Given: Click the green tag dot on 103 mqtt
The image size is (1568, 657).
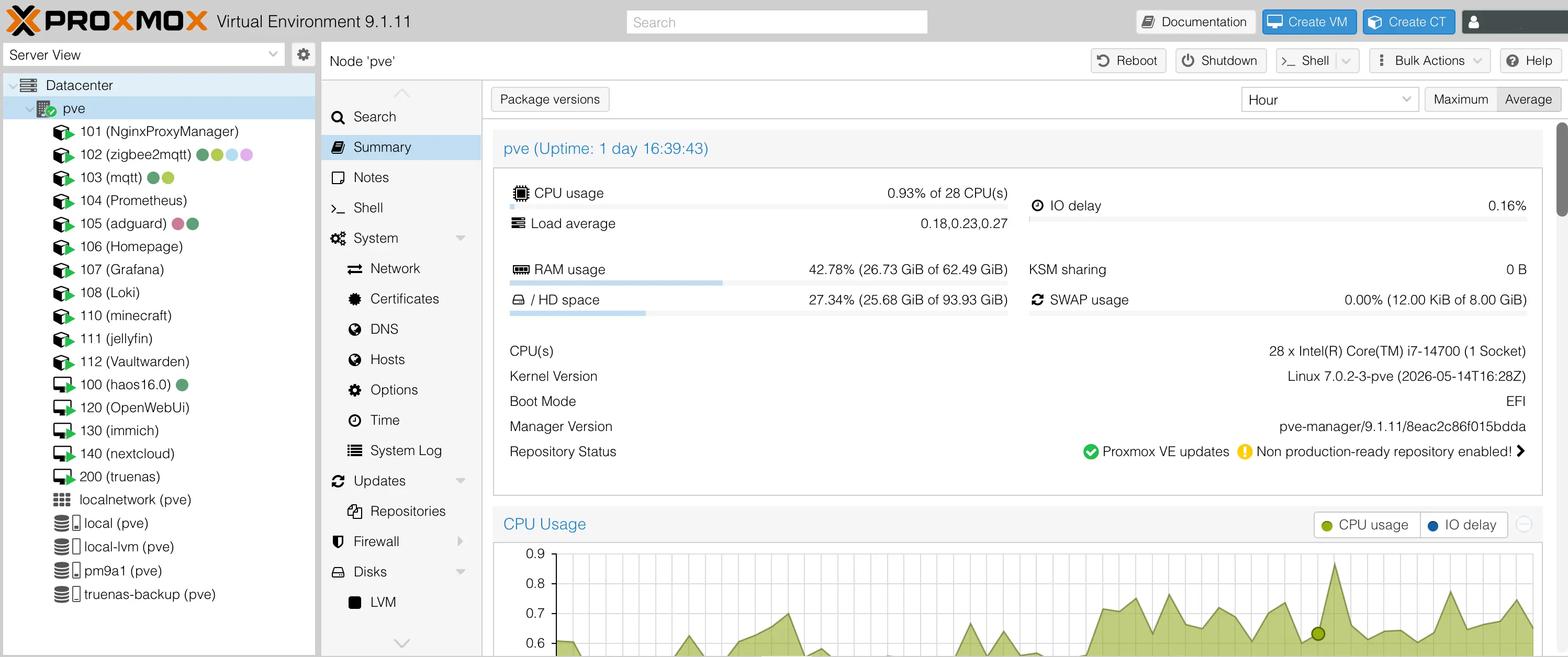Looking at the screenshot, I should tap(153, 178).
